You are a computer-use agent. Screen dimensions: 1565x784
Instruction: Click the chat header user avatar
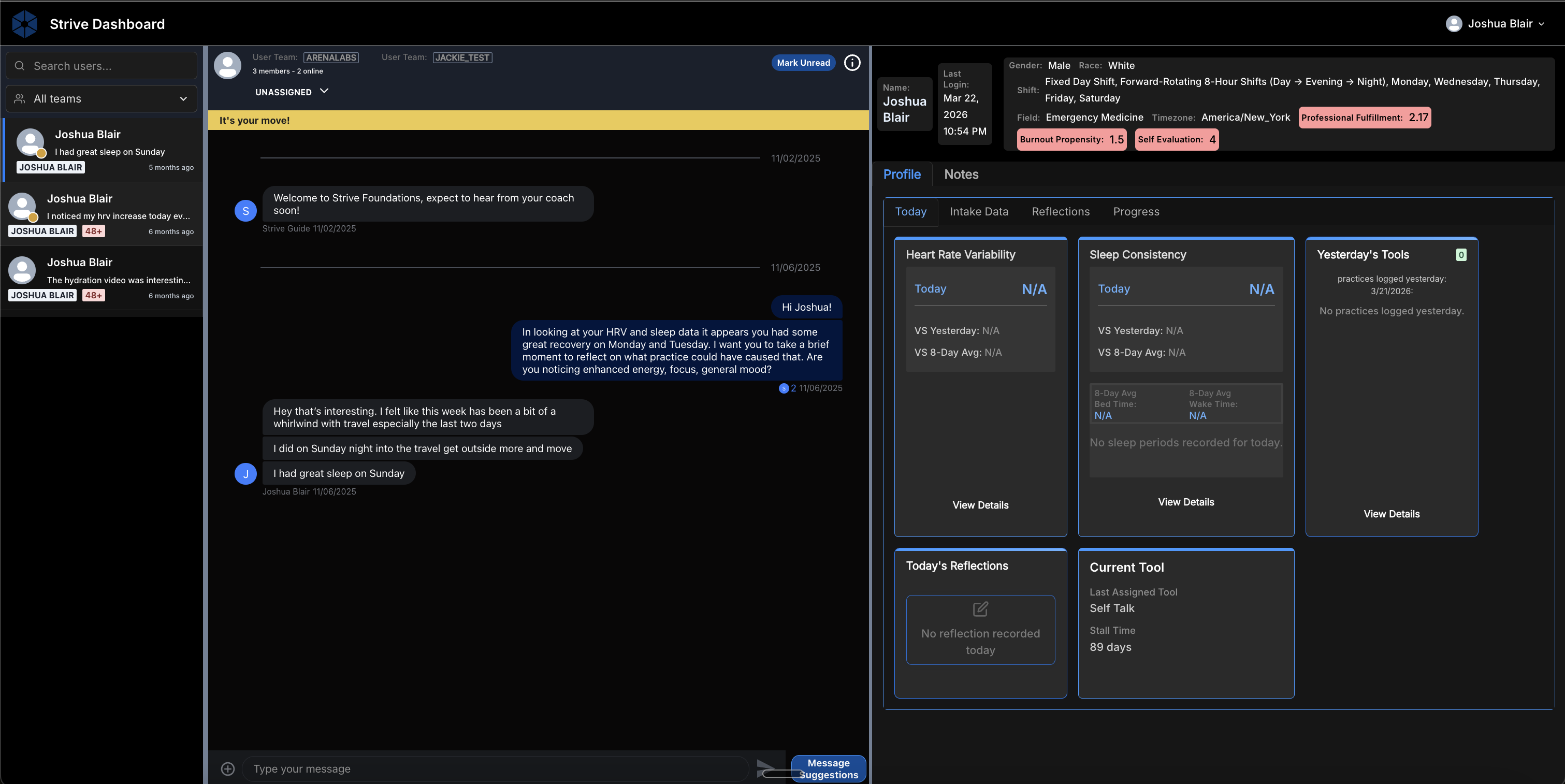point(228,65)
